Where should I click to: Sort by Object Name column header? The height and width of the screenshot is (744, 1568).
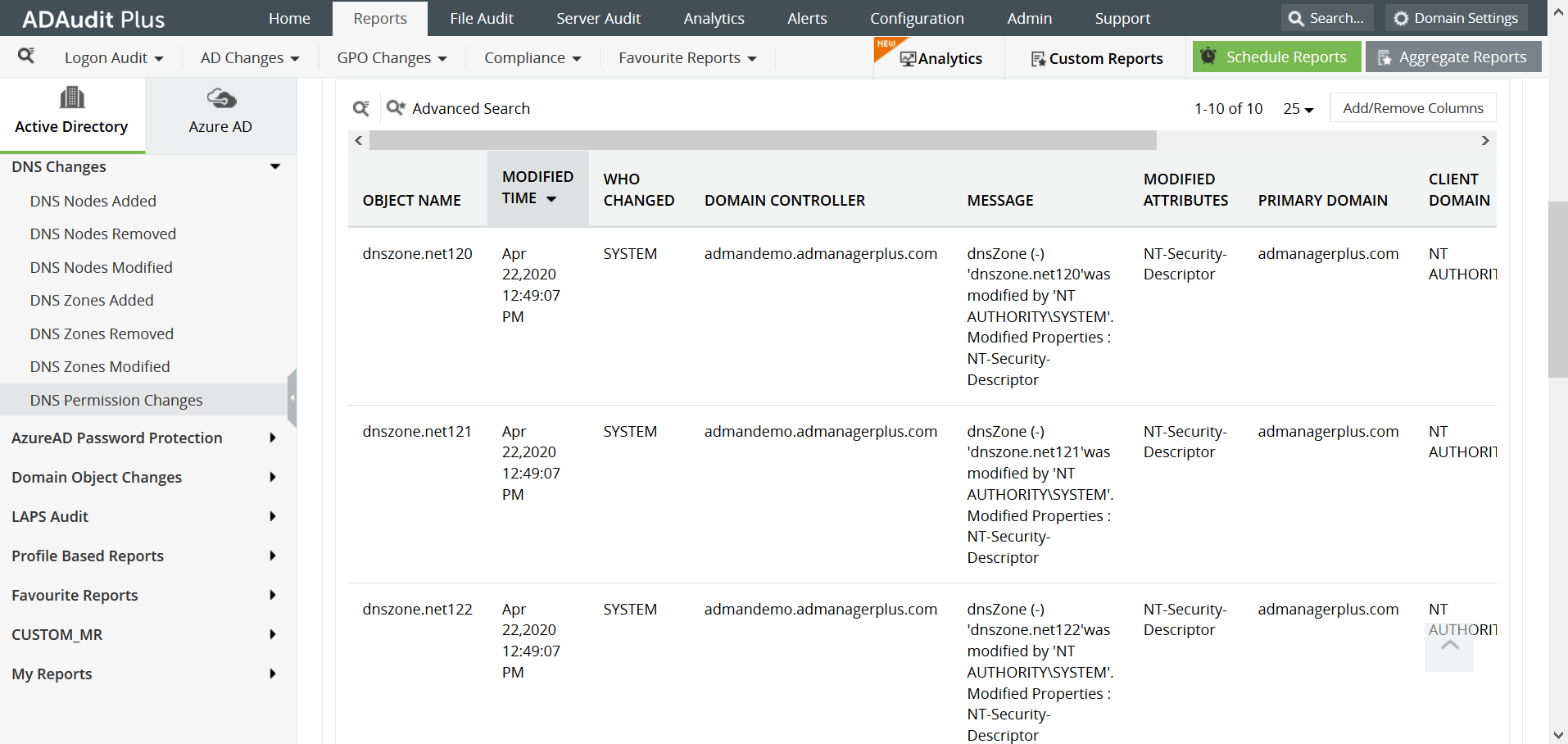412,200
